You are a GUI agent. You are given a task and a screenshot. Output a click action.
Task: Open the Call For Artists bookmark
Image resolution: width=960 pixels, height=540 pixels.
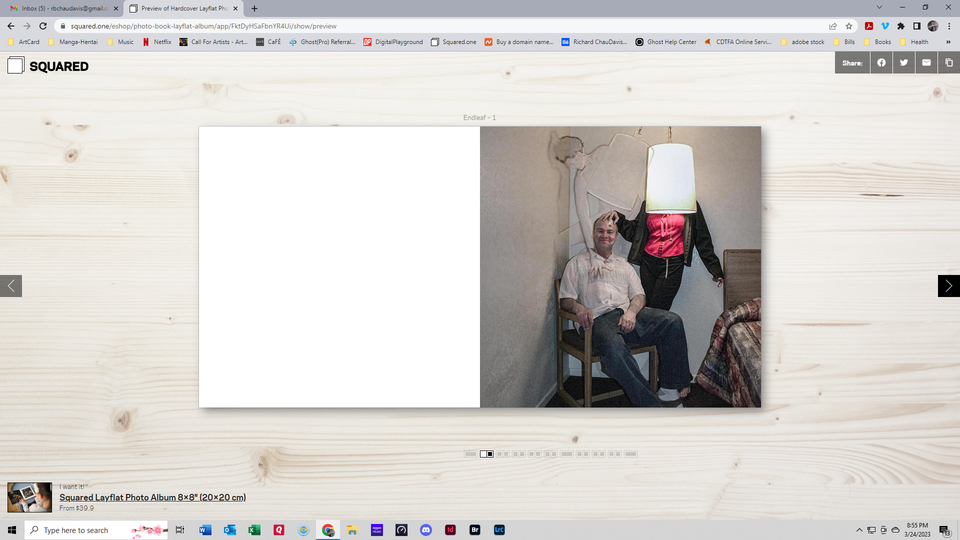(x=213, y=42)
